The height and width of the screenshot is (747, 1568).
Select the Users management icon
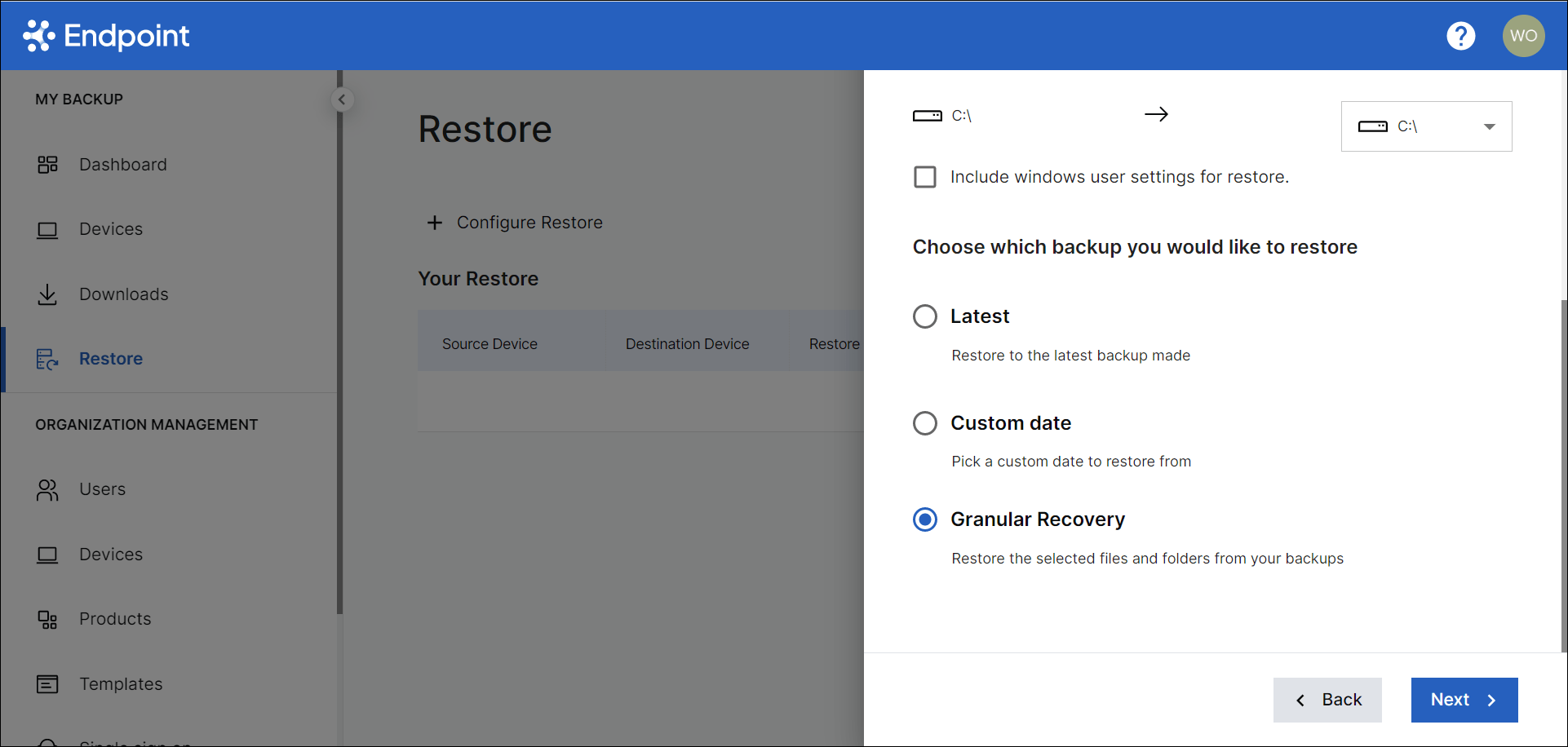[47, 489]
